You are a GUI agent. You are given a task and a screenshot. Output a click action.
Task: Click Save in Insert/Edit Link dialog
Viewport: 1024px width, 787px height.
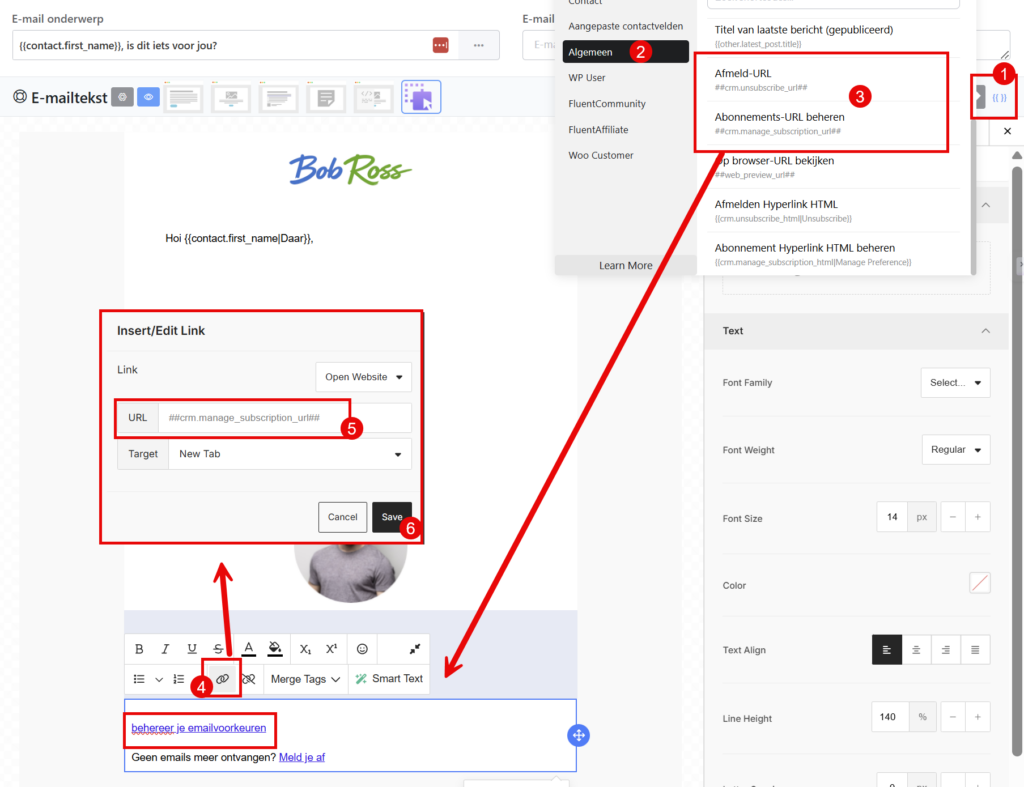391,517
